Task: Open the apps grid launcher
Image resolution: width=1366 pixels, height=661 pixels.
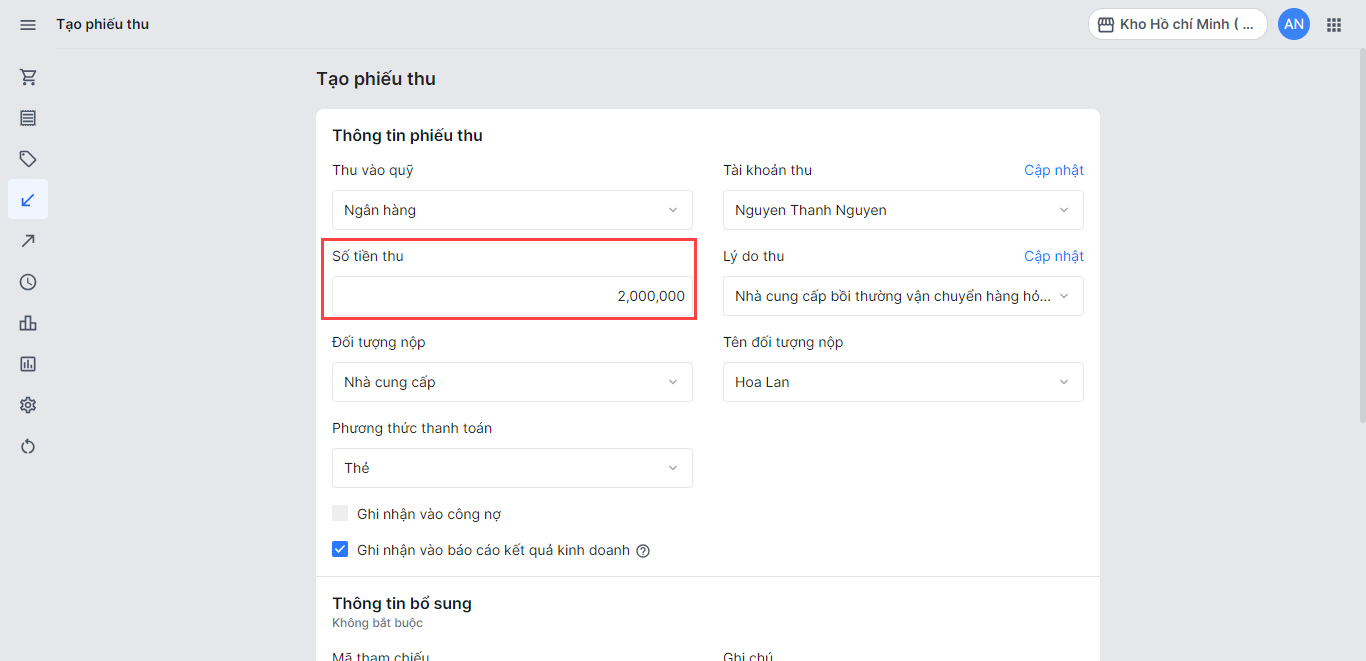Action: (1334, 24)
